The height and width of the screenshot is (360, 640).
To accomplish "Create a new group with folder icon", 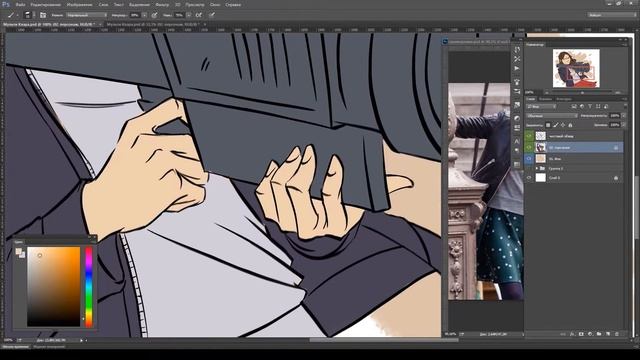I will point(599,334).
